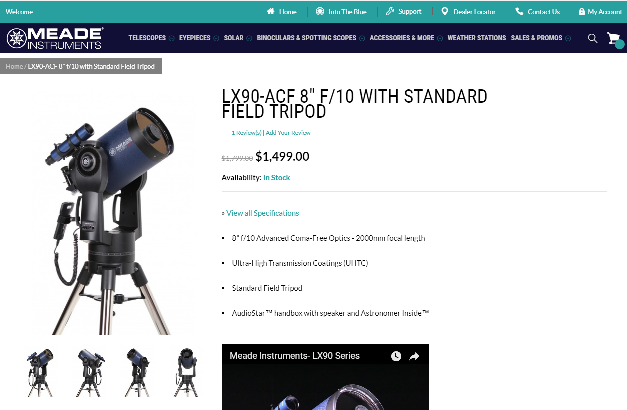
Task: Click the video Watch Later clock icon
Action: click(x=396, y=356)
